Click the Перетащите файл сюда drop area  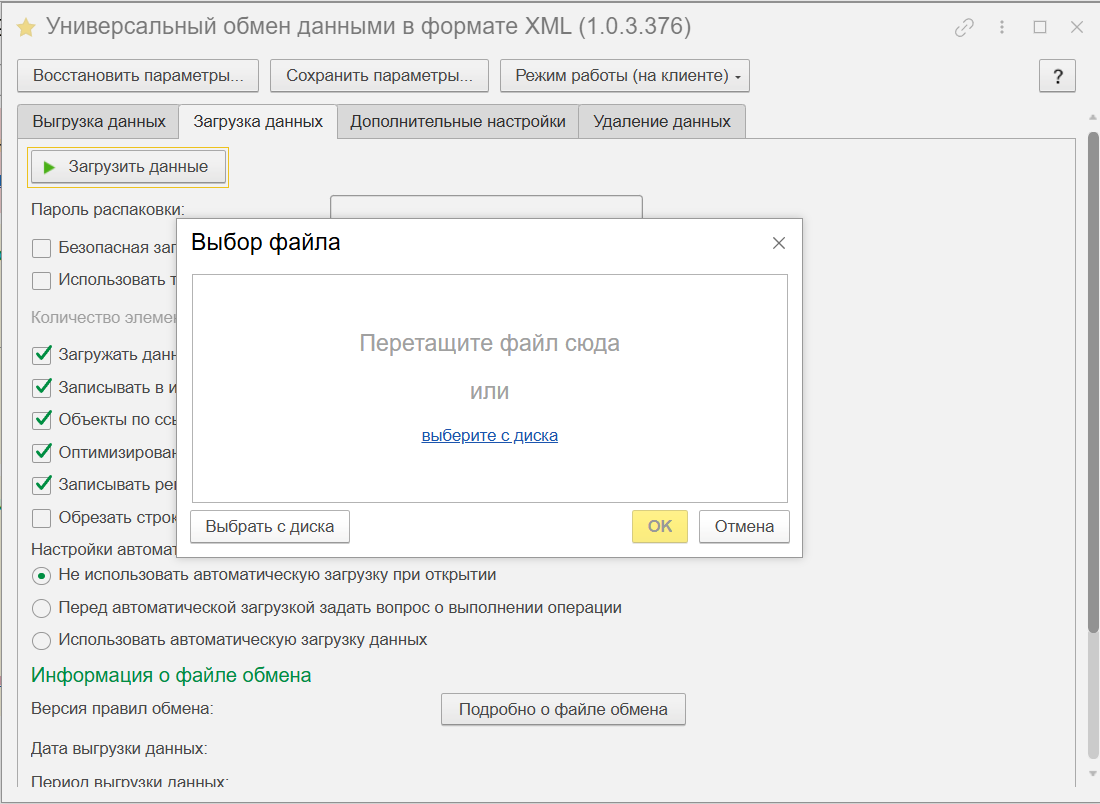490,388
